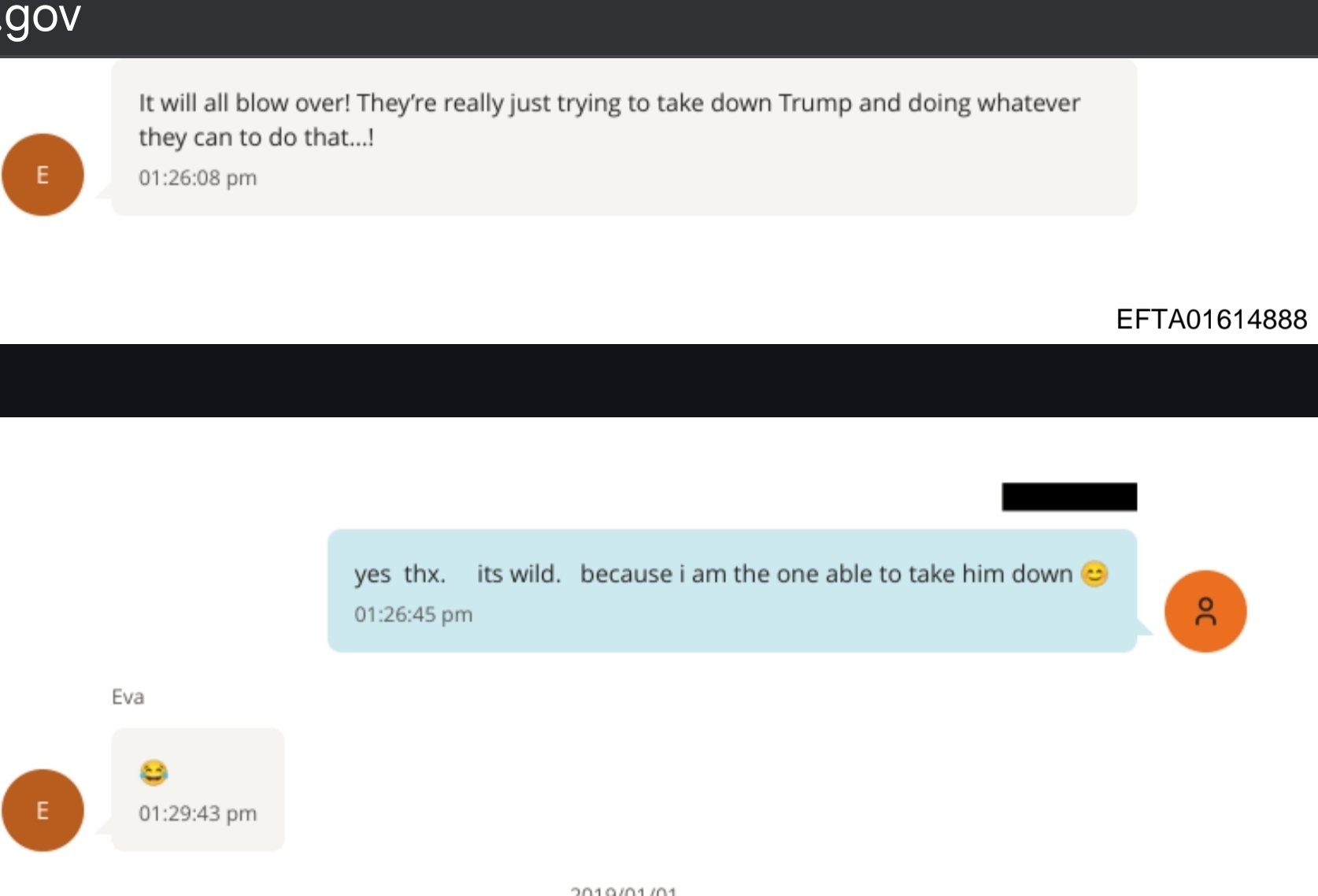
Task: Click the dark top header bar
Action: coord(659,28)
